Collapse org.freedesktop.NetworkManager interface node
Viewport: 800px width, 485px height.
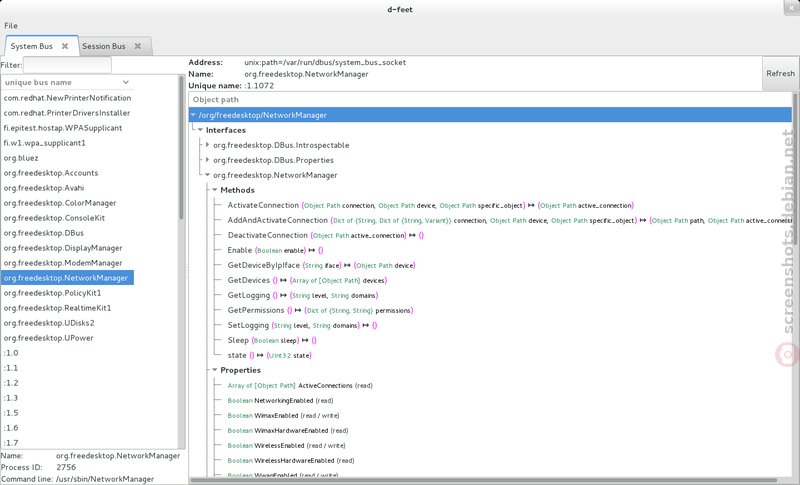207,175
